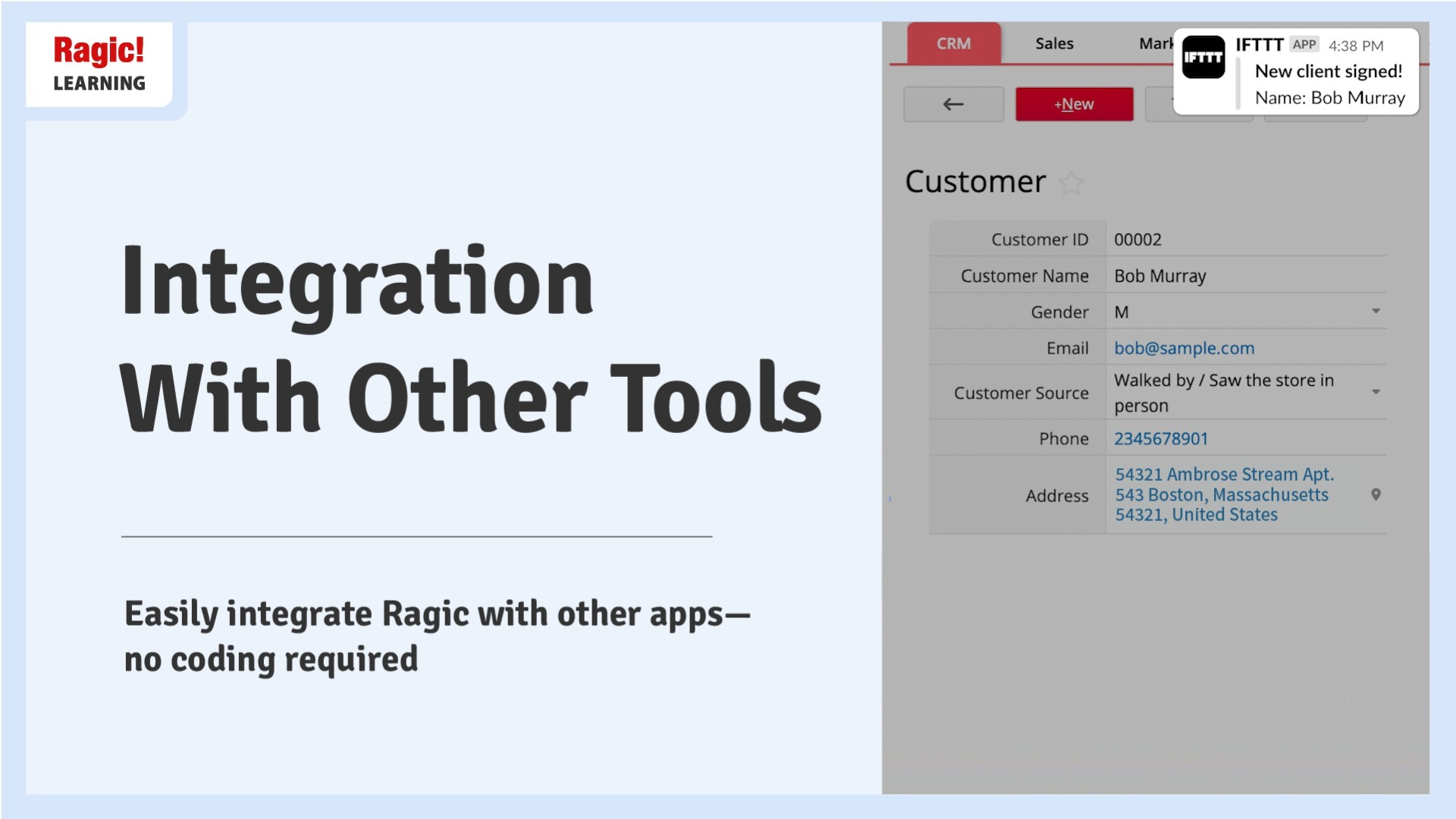Click the +New button
The height and width of the screenshot is (819, 1456).
[x=1074, y=104]
